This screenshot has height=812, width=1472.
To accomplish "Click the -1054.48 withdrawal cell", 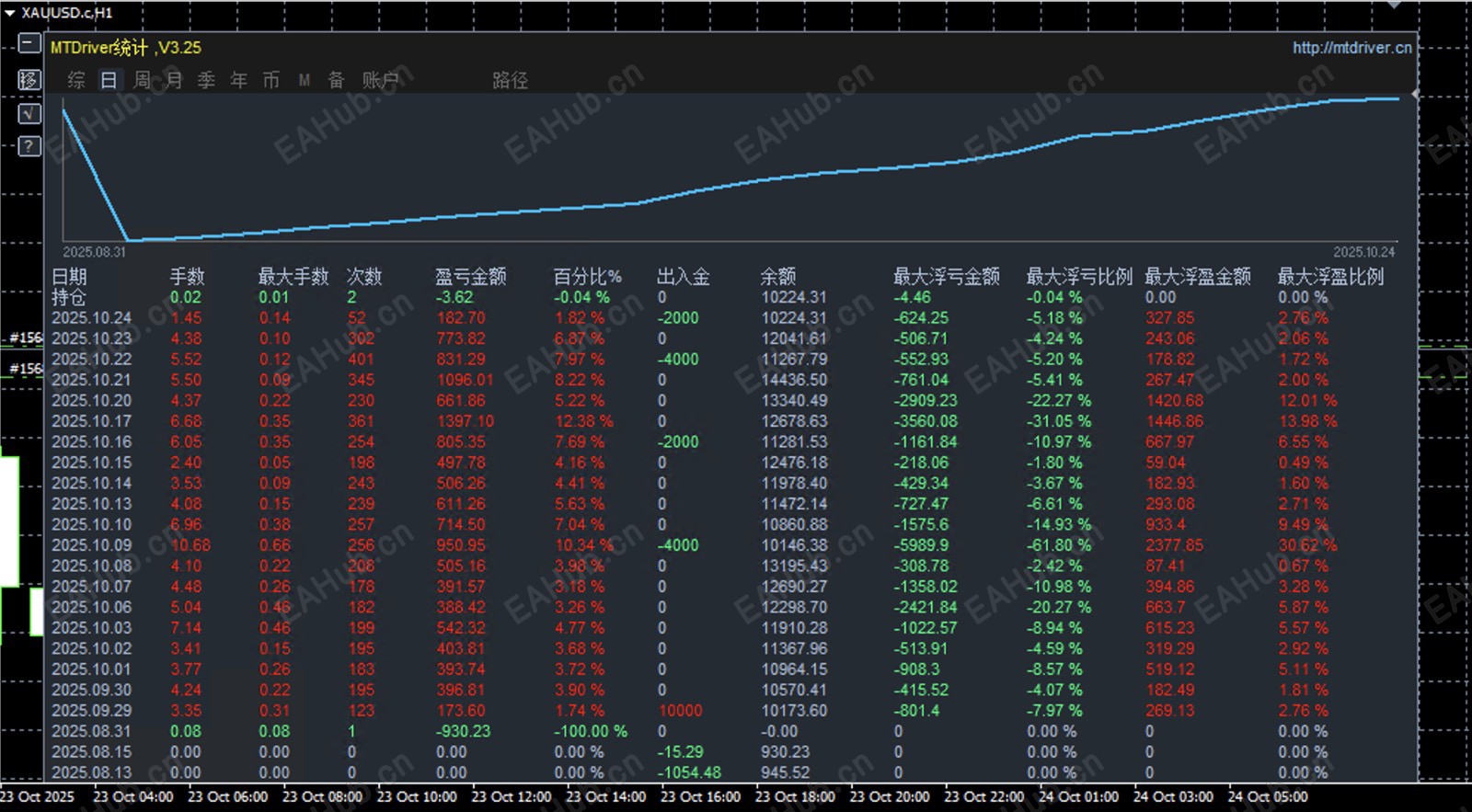I will click(689, 773).
